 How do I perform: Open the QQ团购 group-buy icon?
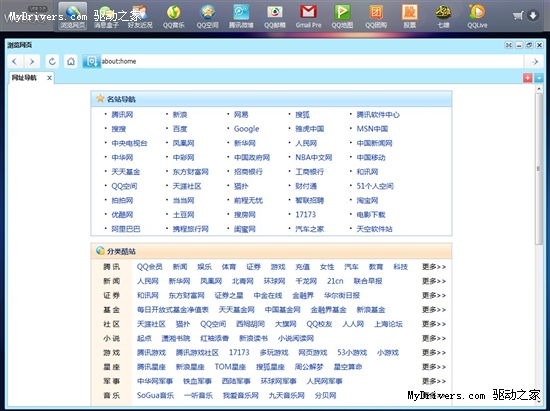coord(376,16)
